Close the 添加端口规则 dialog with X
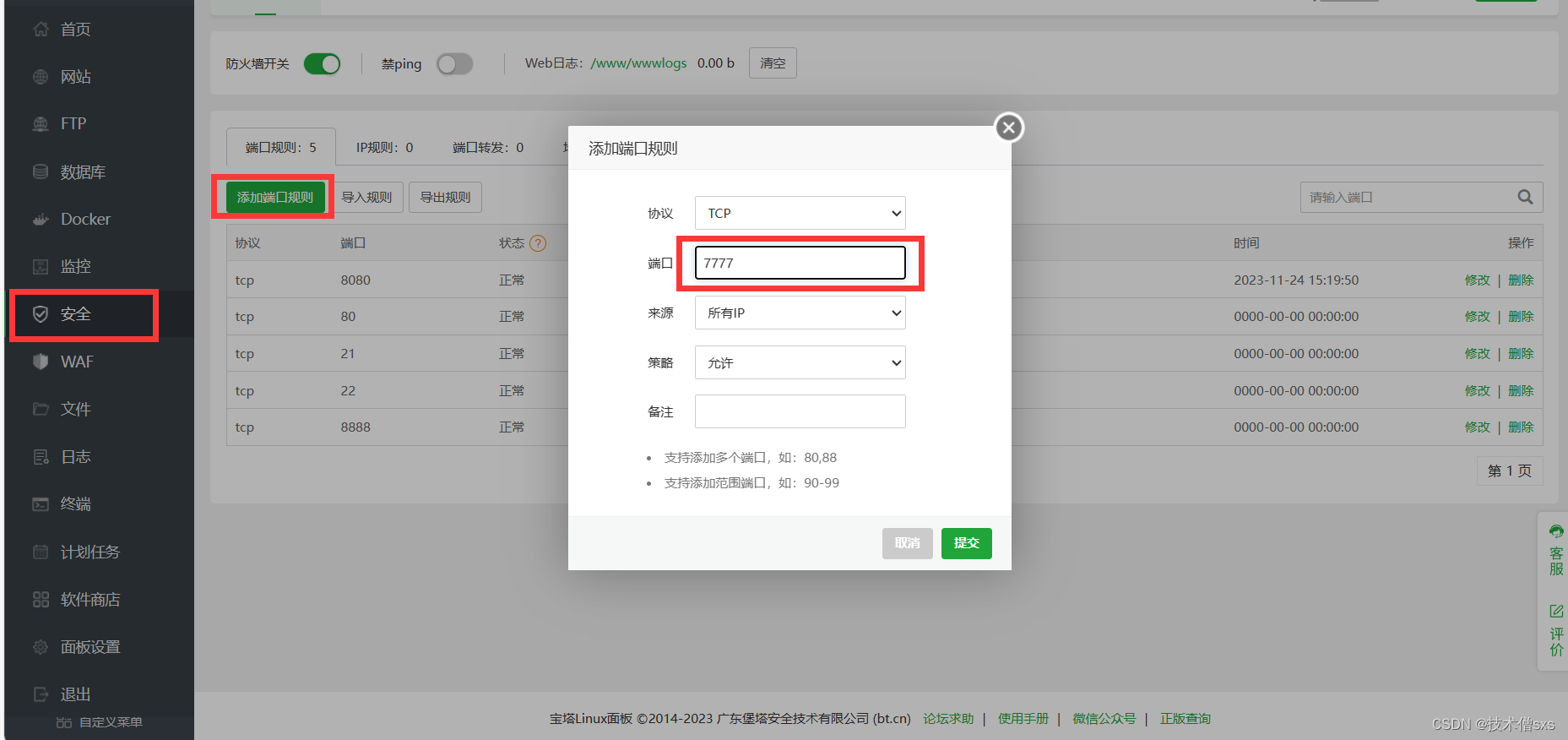The height and width of the screenshot is (740, 1568). [1009, 128]
